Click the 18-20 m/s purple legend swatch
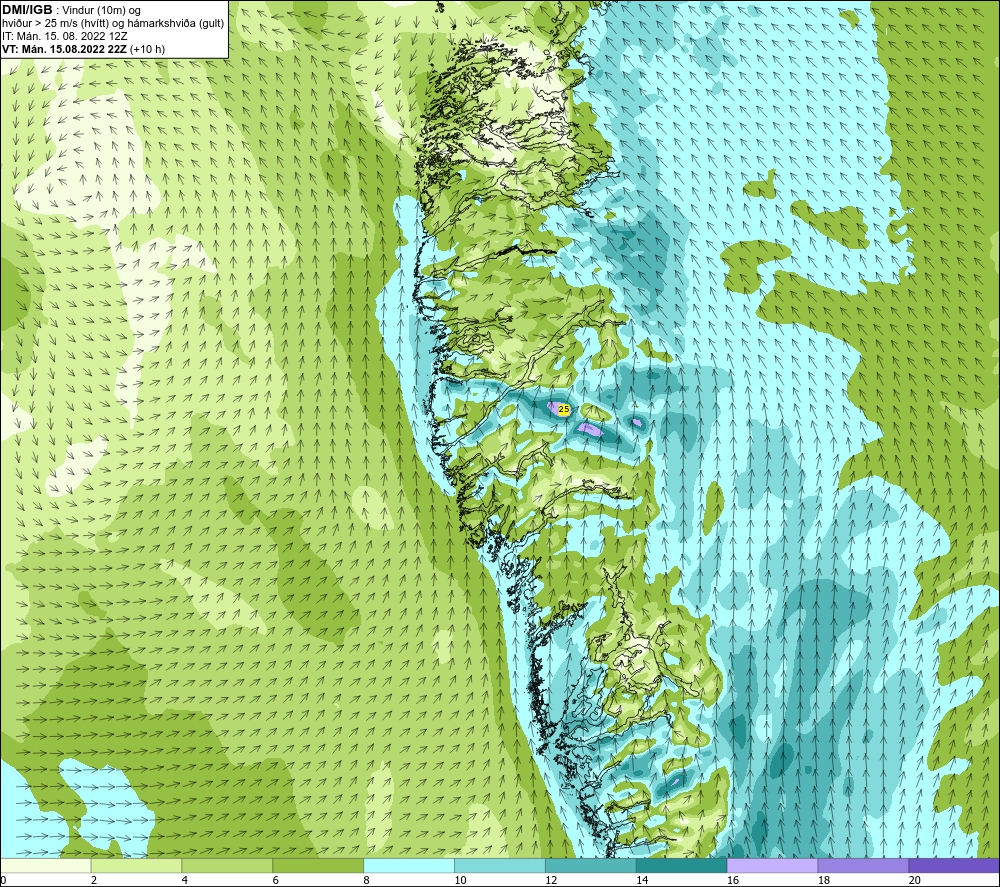 pyautogui.click(x=864, y=866)
